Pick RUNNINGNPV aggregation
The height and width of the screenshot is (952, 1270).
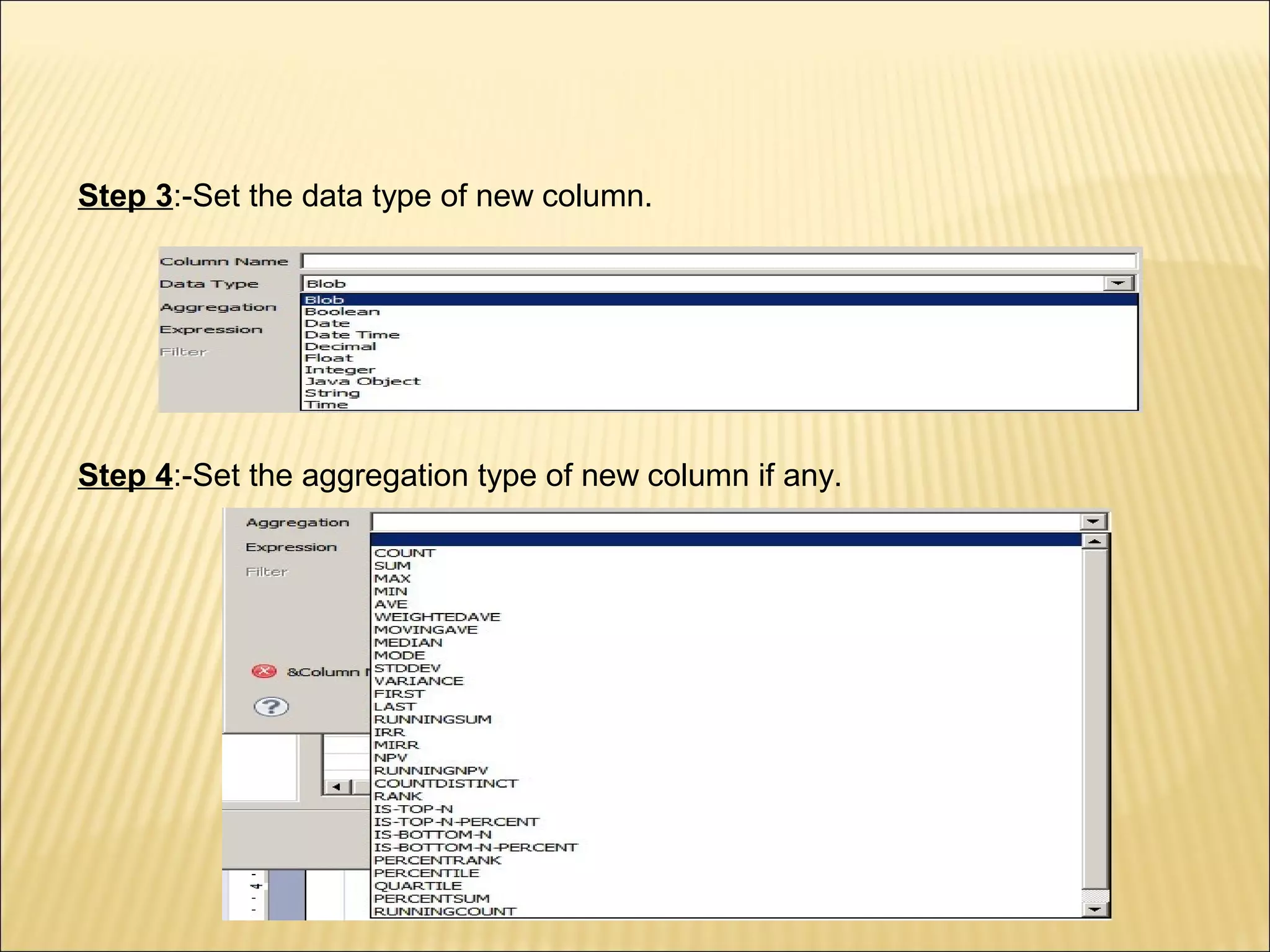click(726, 770)
